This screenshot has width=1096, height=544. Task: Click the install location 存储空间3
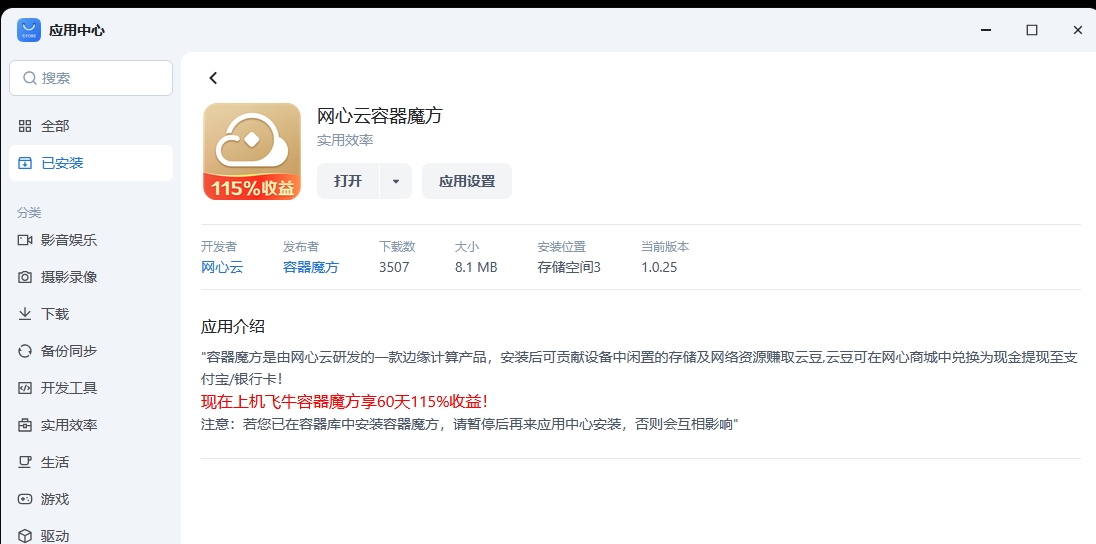[x=569, y=267]
